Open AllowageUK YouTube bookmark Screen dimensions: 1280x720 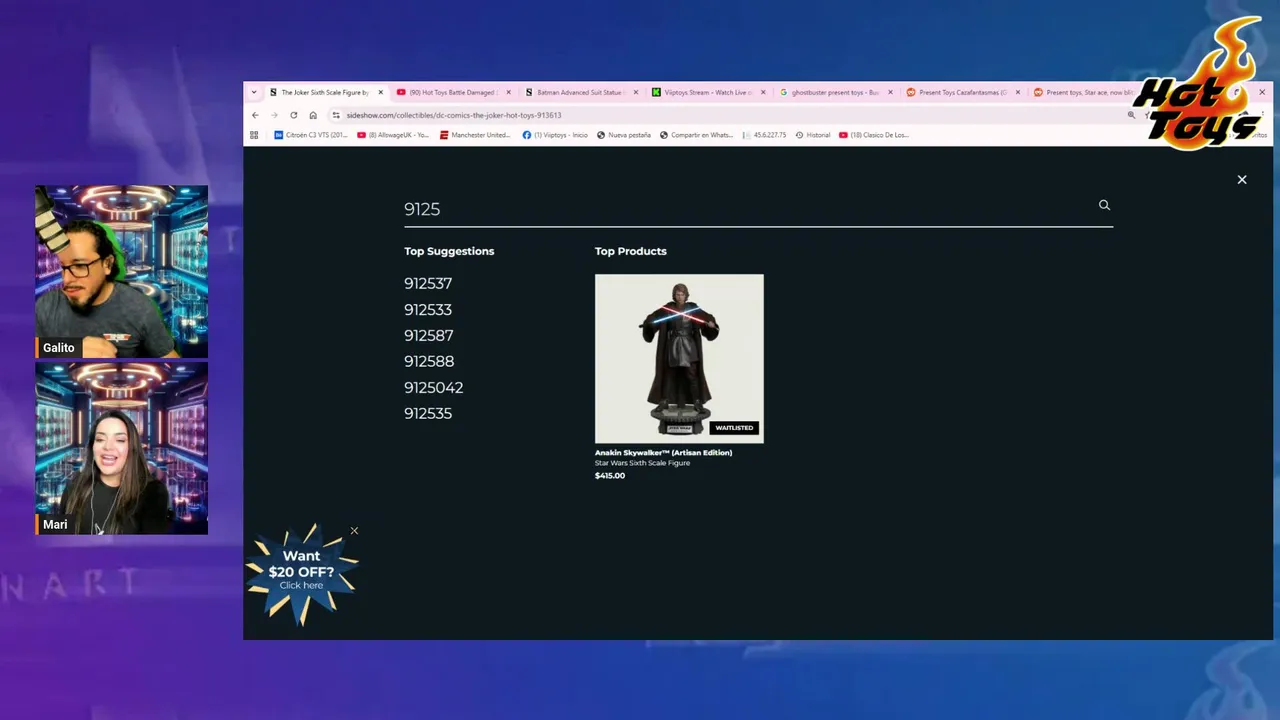point(393,135)
